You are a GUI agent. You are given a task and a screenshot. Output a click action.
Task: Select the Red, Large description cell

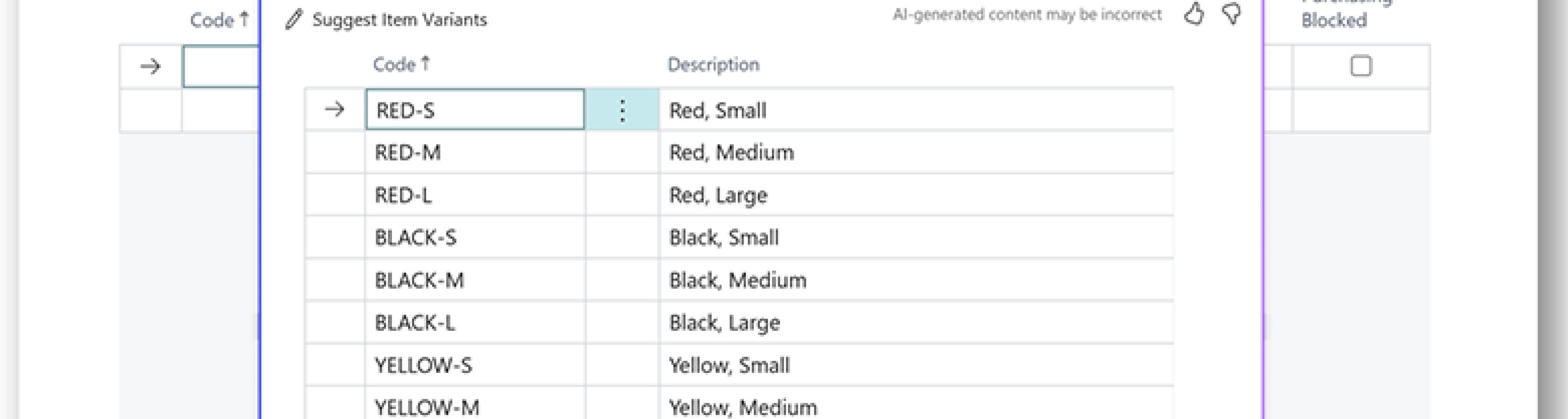(x=718, y=195)
